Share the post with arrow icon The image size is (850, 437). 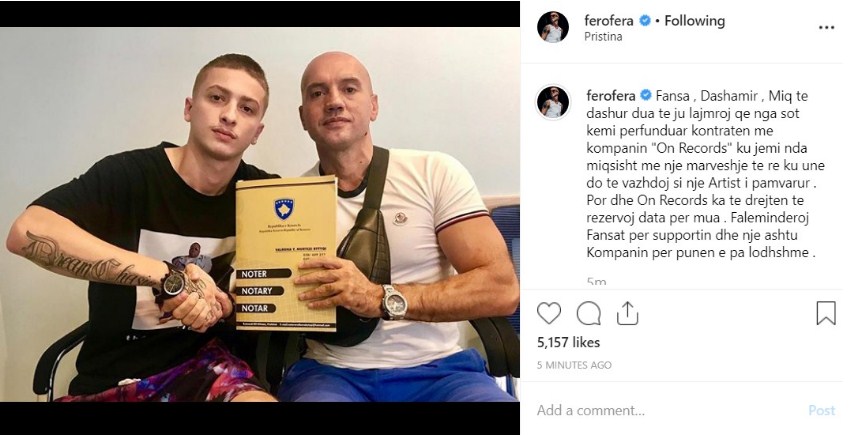[x=627, y=313]
